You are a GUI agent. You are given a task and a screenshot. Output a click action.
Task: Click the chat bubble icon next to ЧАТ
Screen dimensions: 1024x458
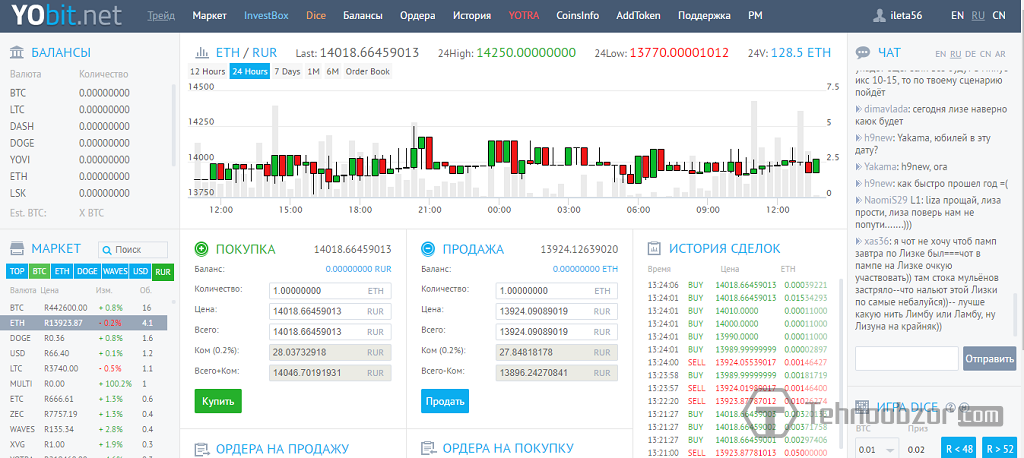[x=863, y=53]
